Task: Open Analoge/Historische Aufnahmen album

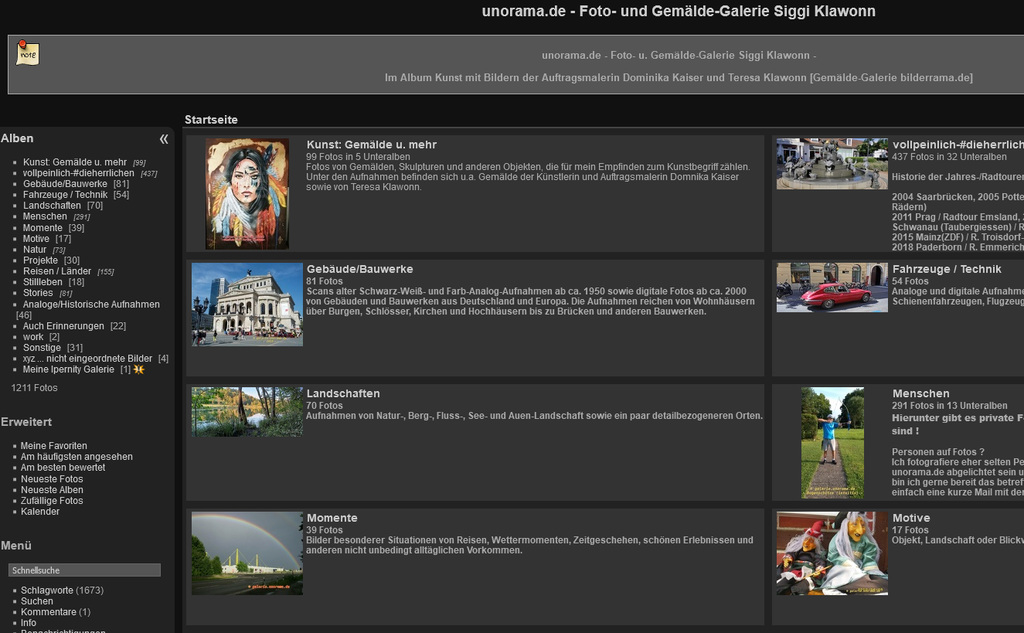Action: tap(91, 304)
